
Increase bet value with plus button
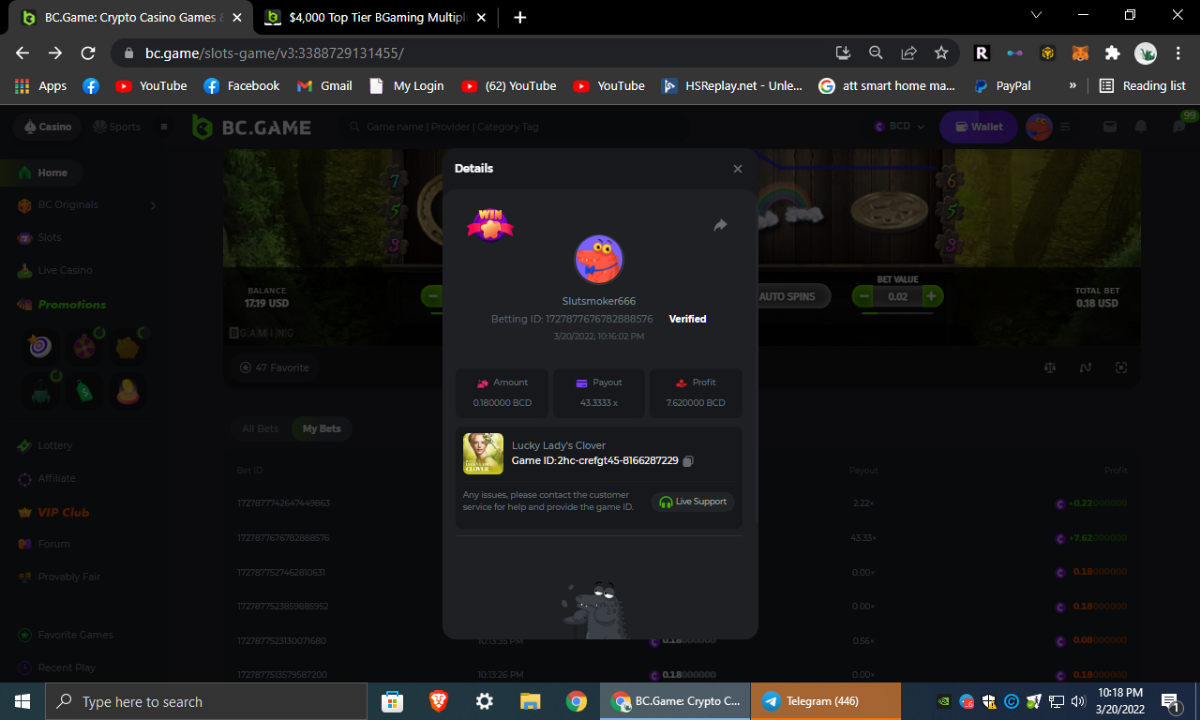tap(931, 296)
